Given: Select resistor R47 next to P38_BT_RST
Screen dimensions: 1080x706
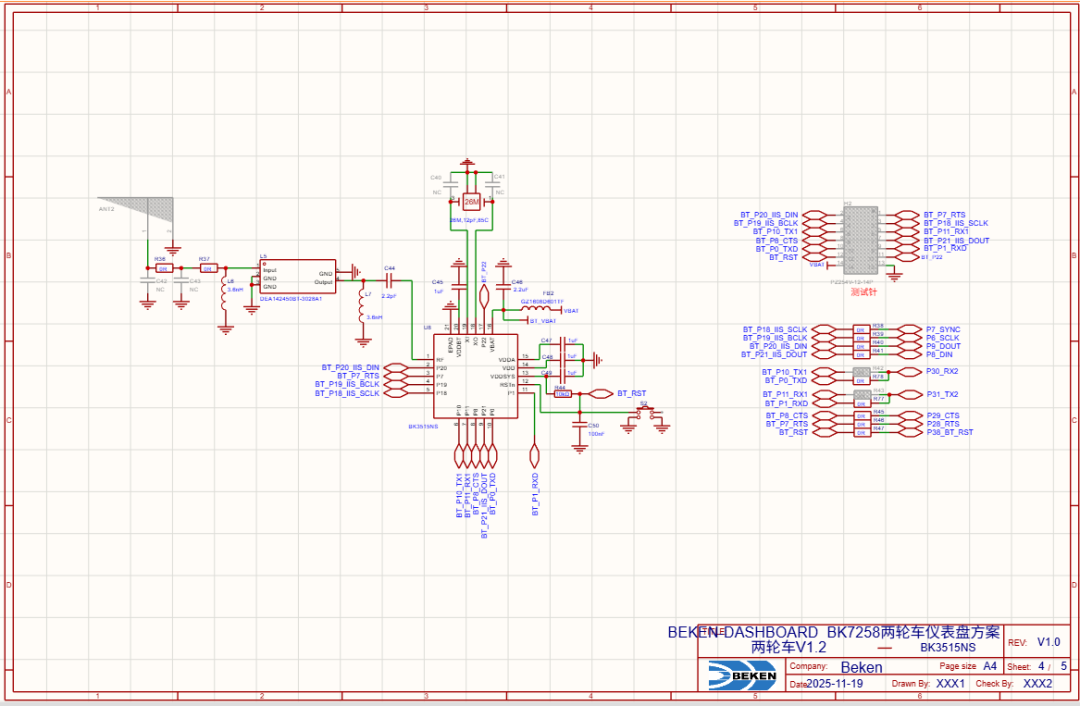Looking at the screenshot, I should coord(860,433).
